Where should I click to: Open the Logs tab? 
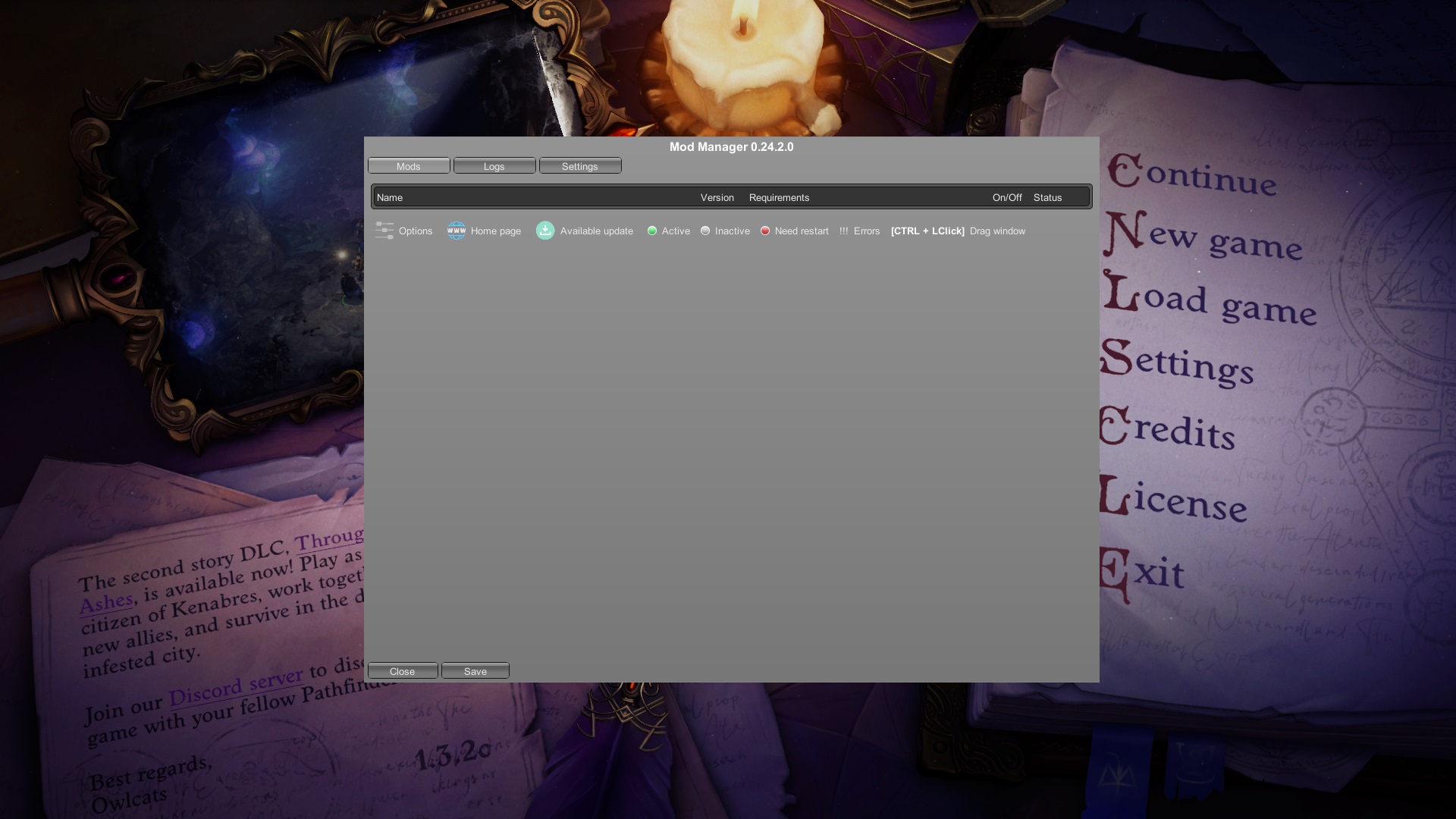coord(494,165)
